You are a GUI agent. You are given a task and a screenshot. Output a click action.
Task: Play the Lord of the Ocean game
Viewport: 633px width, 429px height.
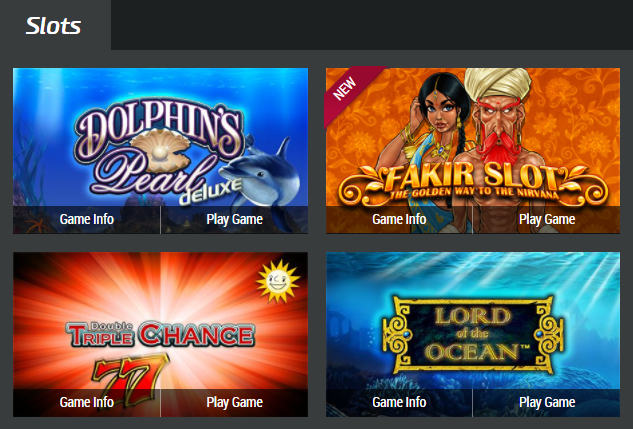click(547, 402)
